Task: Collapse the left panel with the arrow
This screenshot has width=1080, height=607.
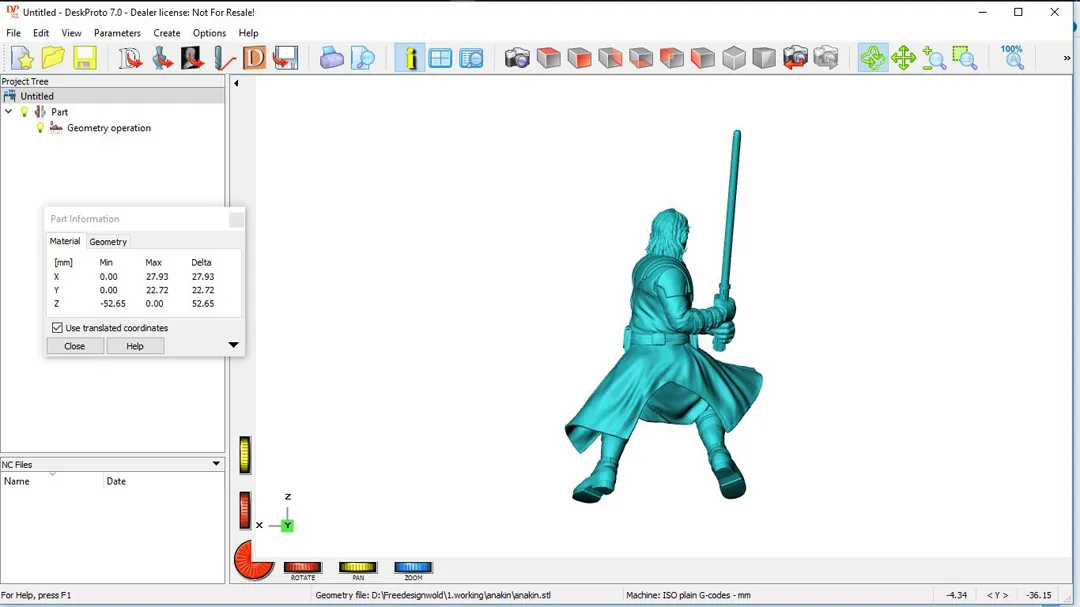Action: [x=236, y=83]
